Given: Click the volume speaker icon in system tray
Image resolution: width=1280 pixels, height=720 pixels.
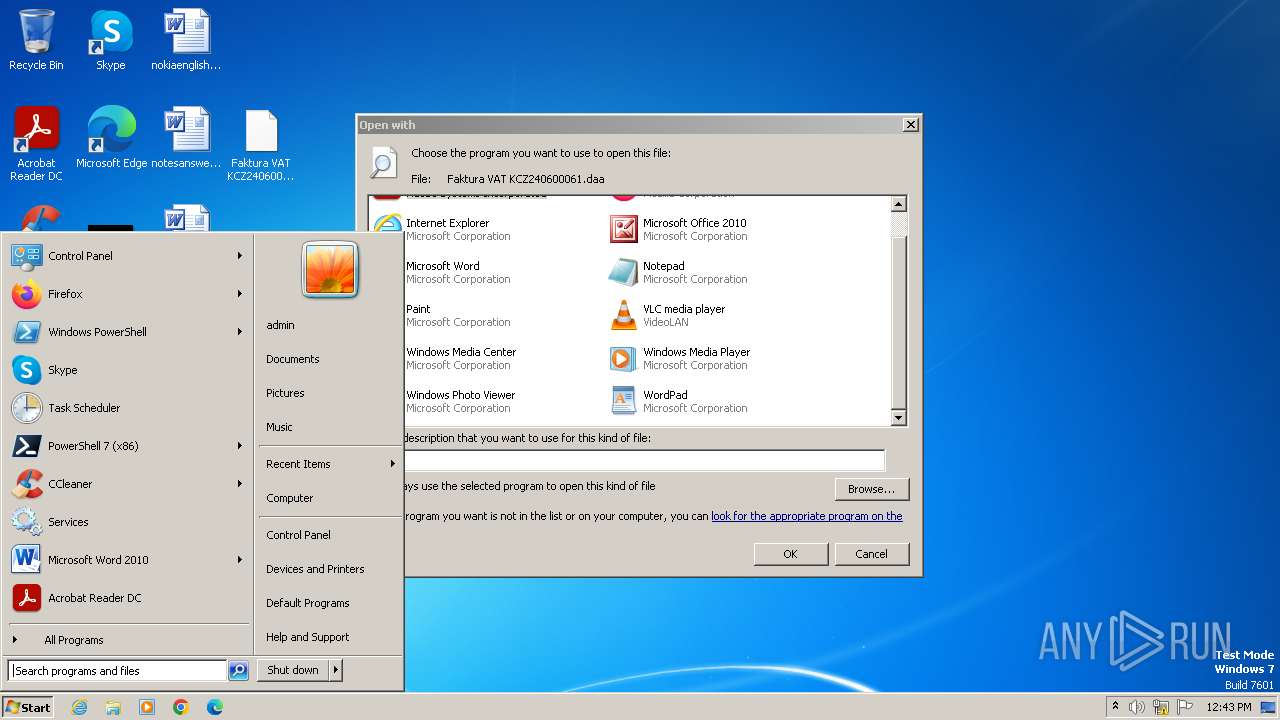Looking at the screenshot, I should pos(1137,707).
